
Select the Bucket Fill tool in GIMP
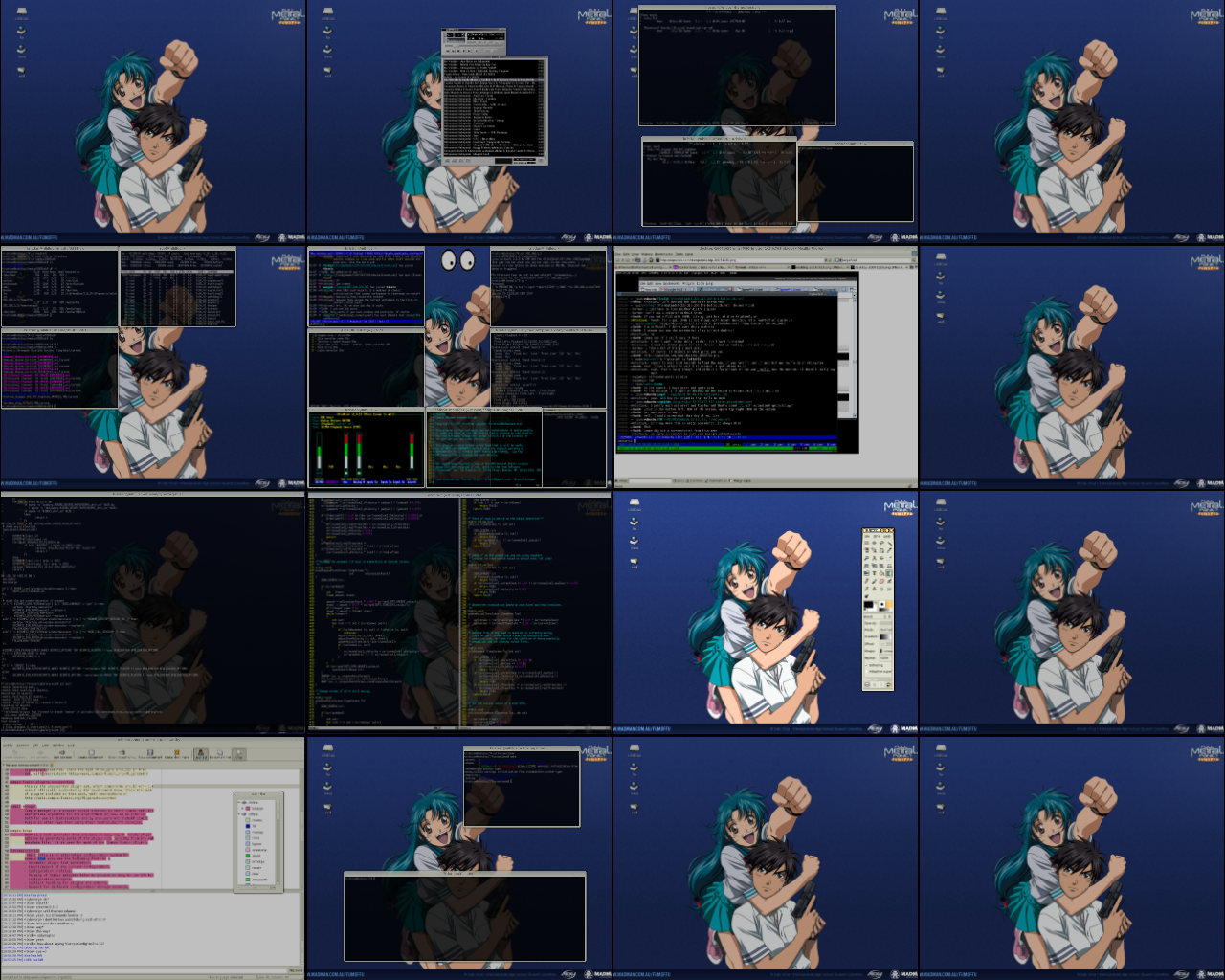pyautogui.click(x=881, y=573)
